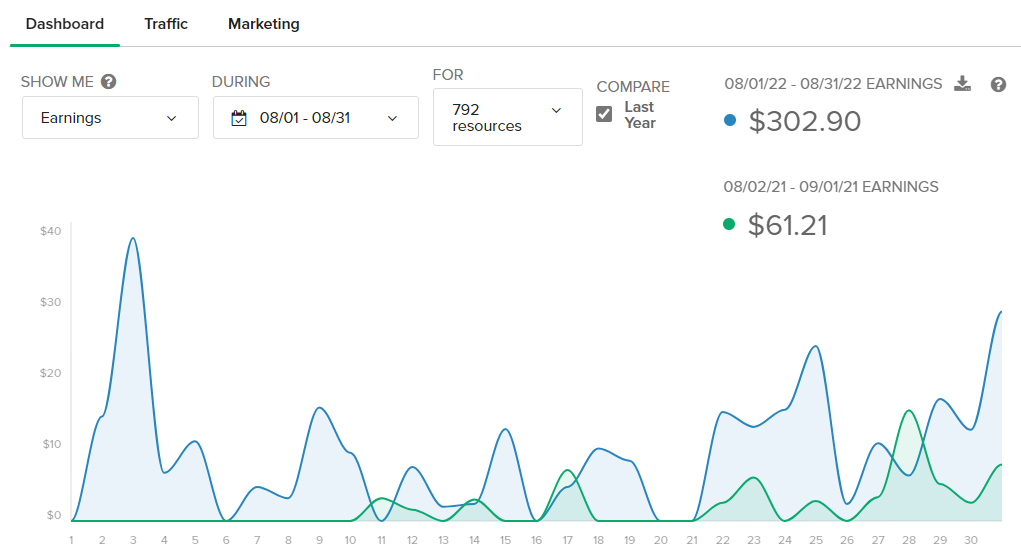This screenshot has height=557, width=1021.
Task: Click the 08/02/21 - 09/01/21 EARNINGS heading
Action: click(831, 187)
